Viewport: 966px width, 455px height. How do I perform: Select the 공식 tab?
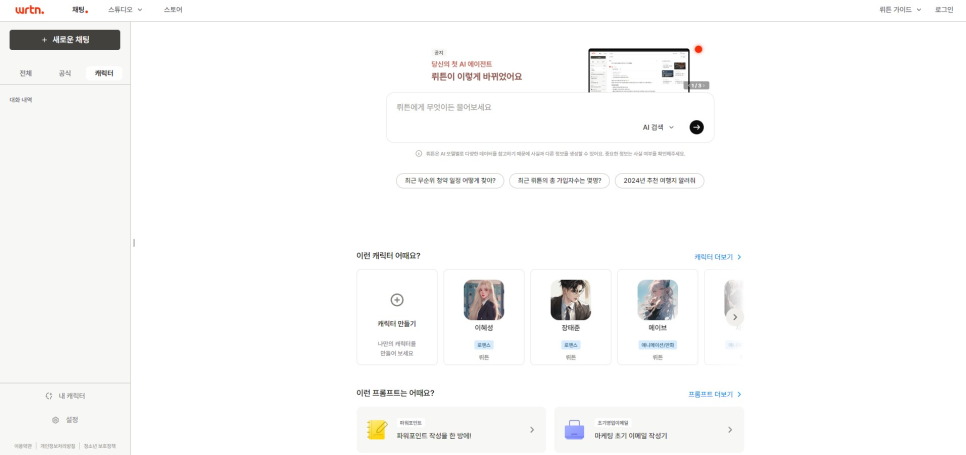65,73
